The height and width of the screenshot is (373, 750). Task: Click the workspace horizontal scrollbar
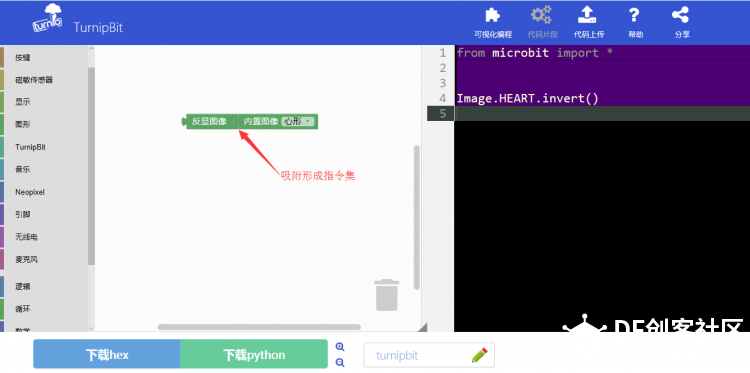[259, 327]
